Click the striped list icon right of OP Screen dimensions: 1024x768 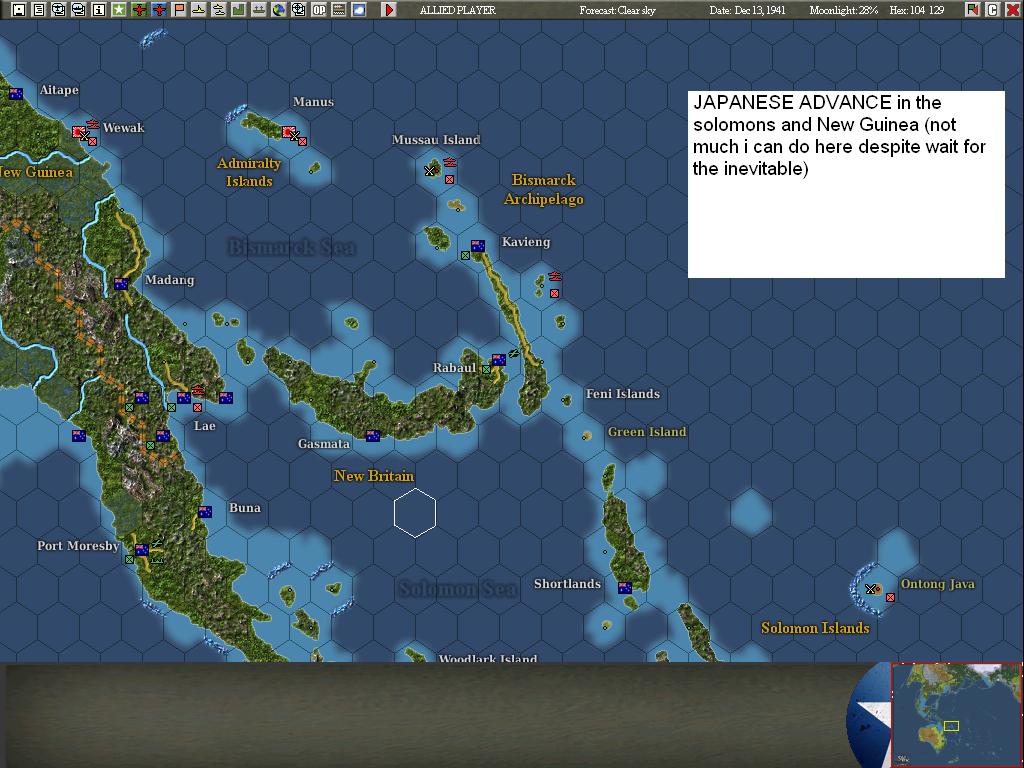339,10
